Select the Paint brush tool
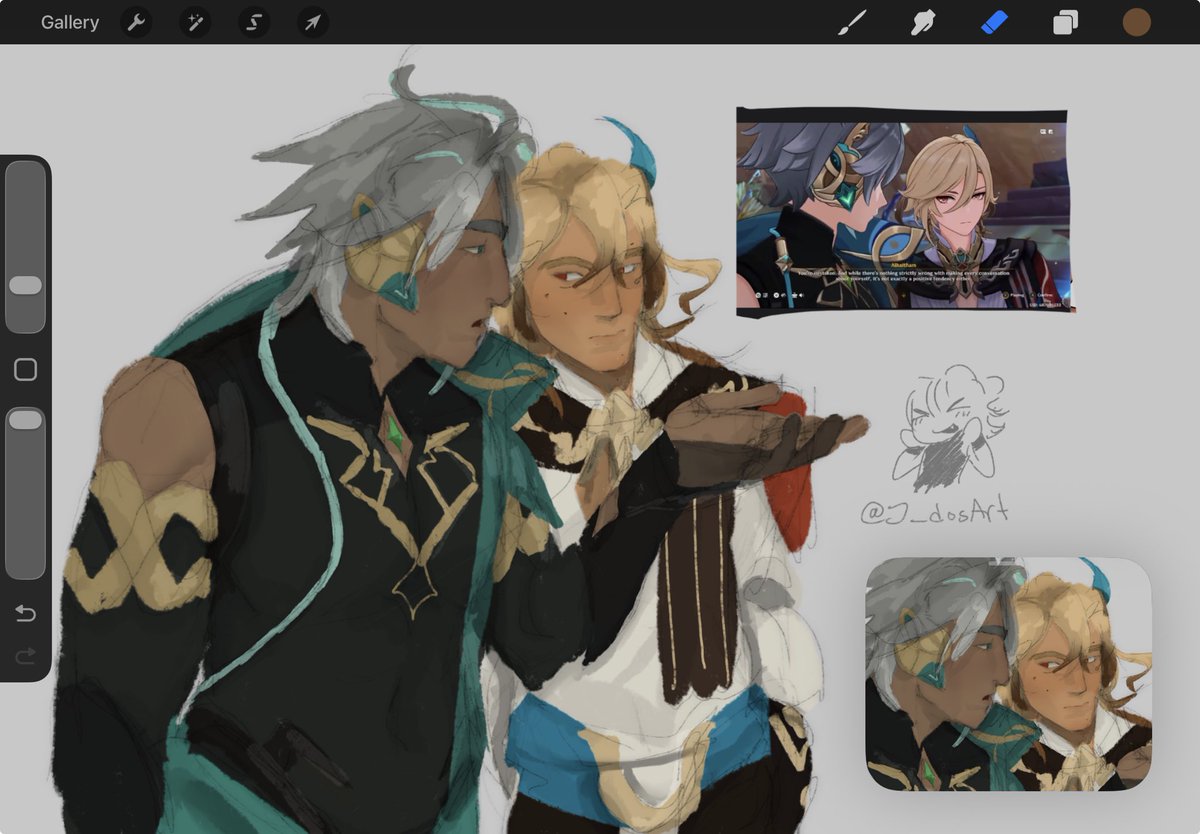Screen dimensions: 1200x834 point(851,22)
